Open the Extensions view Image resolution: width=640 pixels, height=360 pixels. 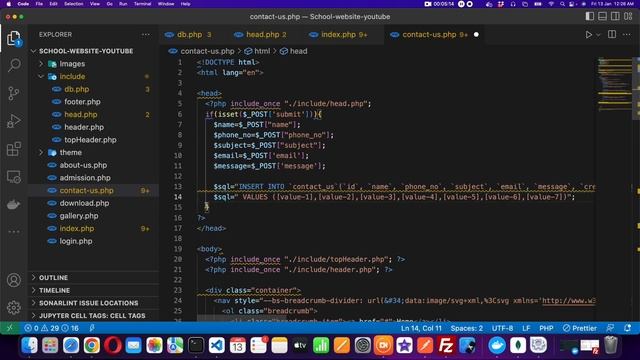13,149
